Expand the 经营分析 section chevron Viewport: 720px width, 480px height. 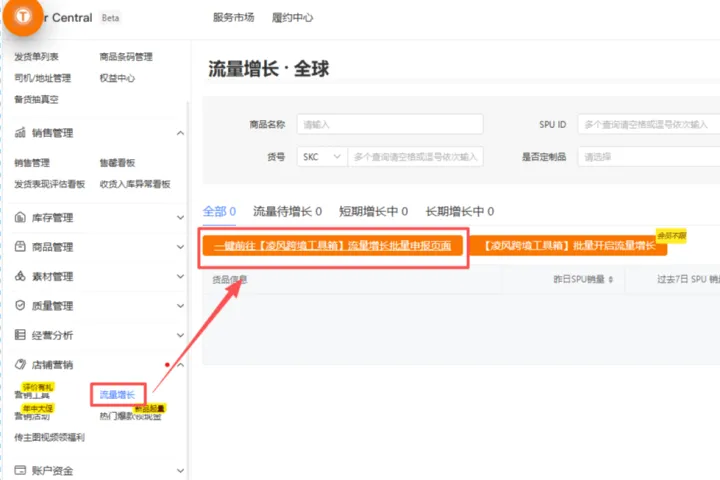point(180,335)
